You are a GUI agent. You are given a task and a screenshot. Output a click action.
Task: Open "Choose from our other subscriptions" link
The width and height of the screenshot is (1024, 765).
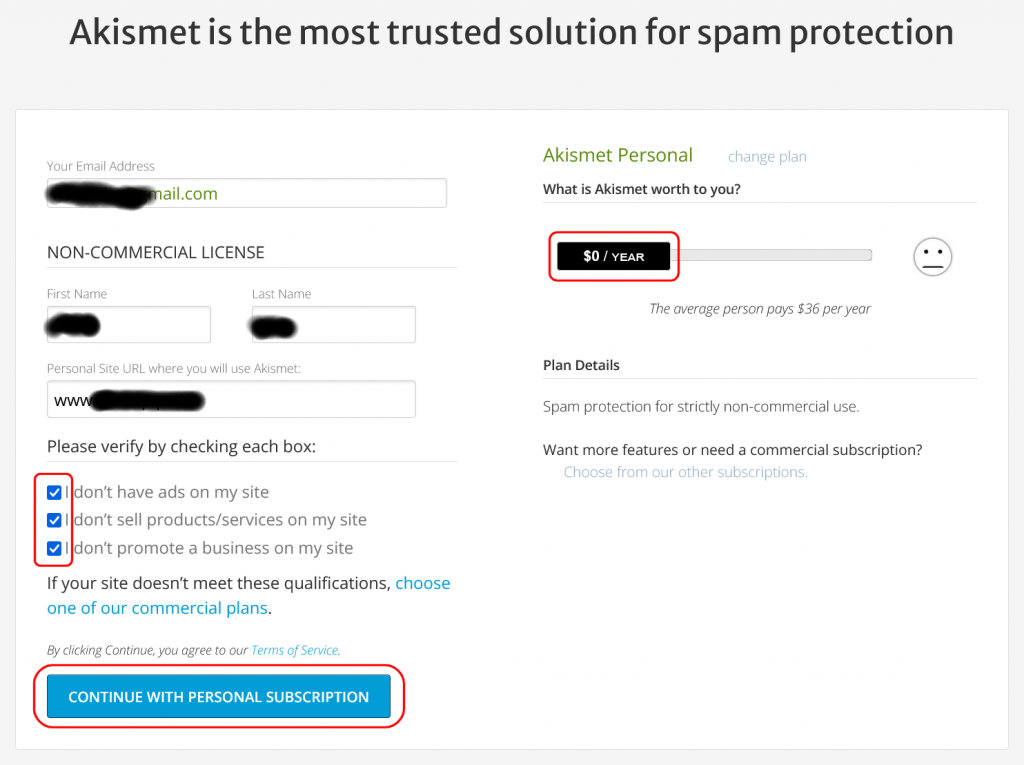tap(686, 472)
